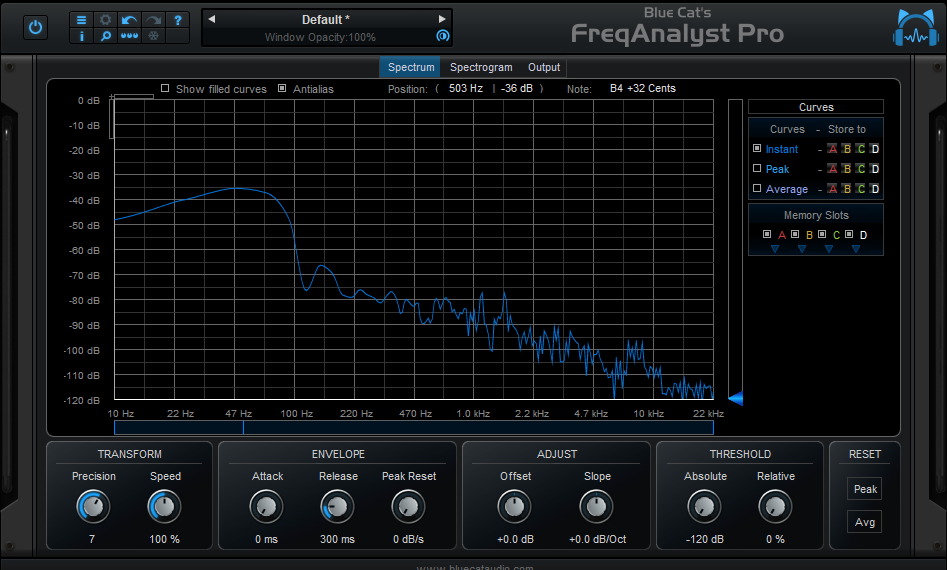Uncheck the Instant curve checkbox
Viewport: 947px width, 570px height.
click(x=757, y=148)
